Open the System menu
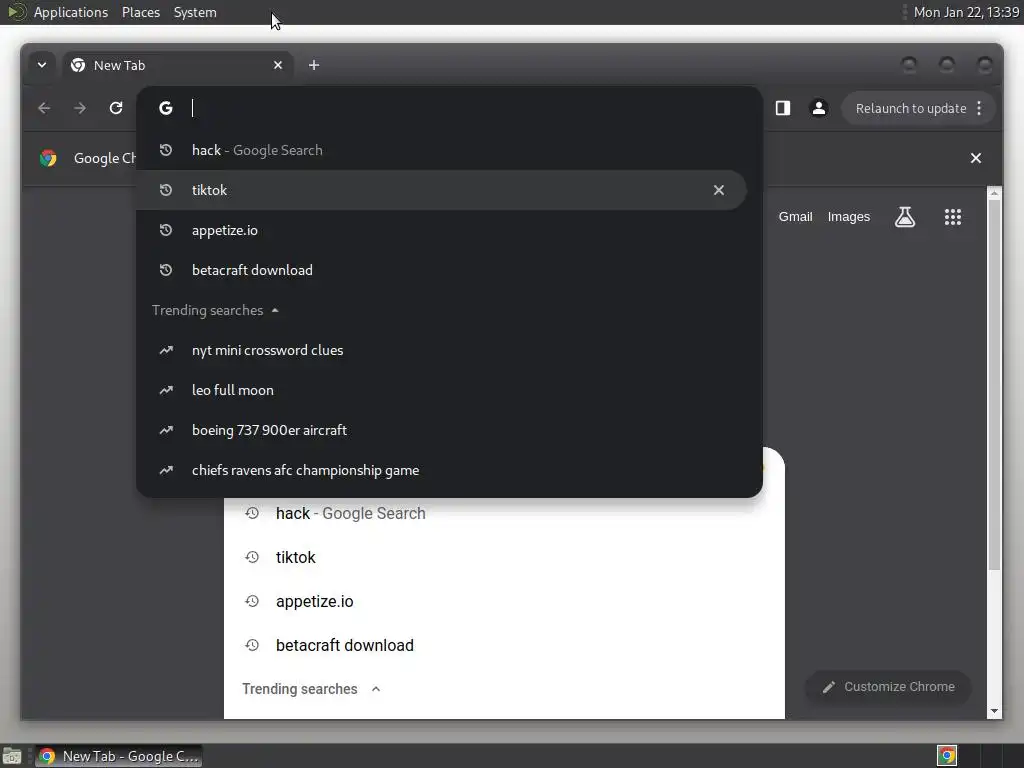Viewport: 1024px width, 768px height. [195, 12]
